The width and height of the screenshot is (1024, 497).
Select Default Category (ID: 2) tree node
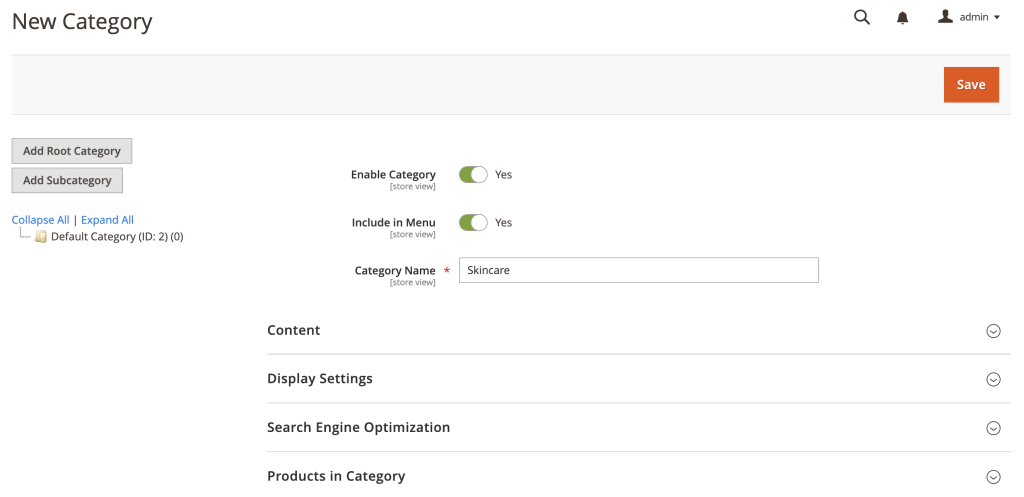(x=116, y=237)
